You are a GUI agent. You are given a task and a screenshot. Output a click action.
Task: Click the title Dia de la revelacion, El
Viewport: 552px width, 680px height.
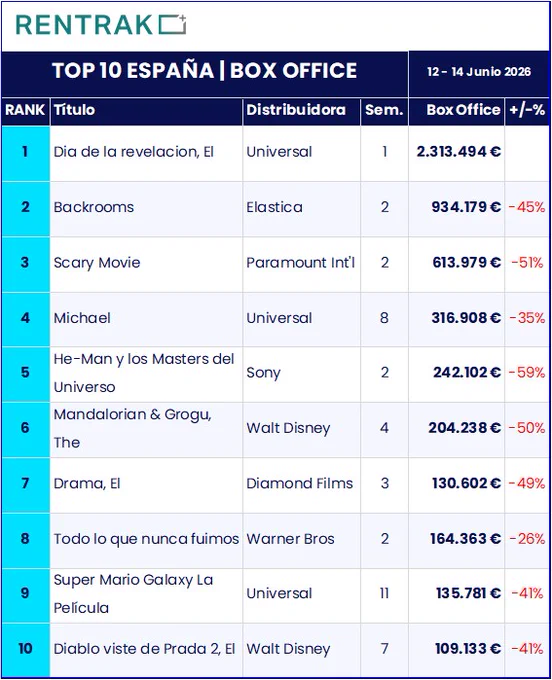134,152
